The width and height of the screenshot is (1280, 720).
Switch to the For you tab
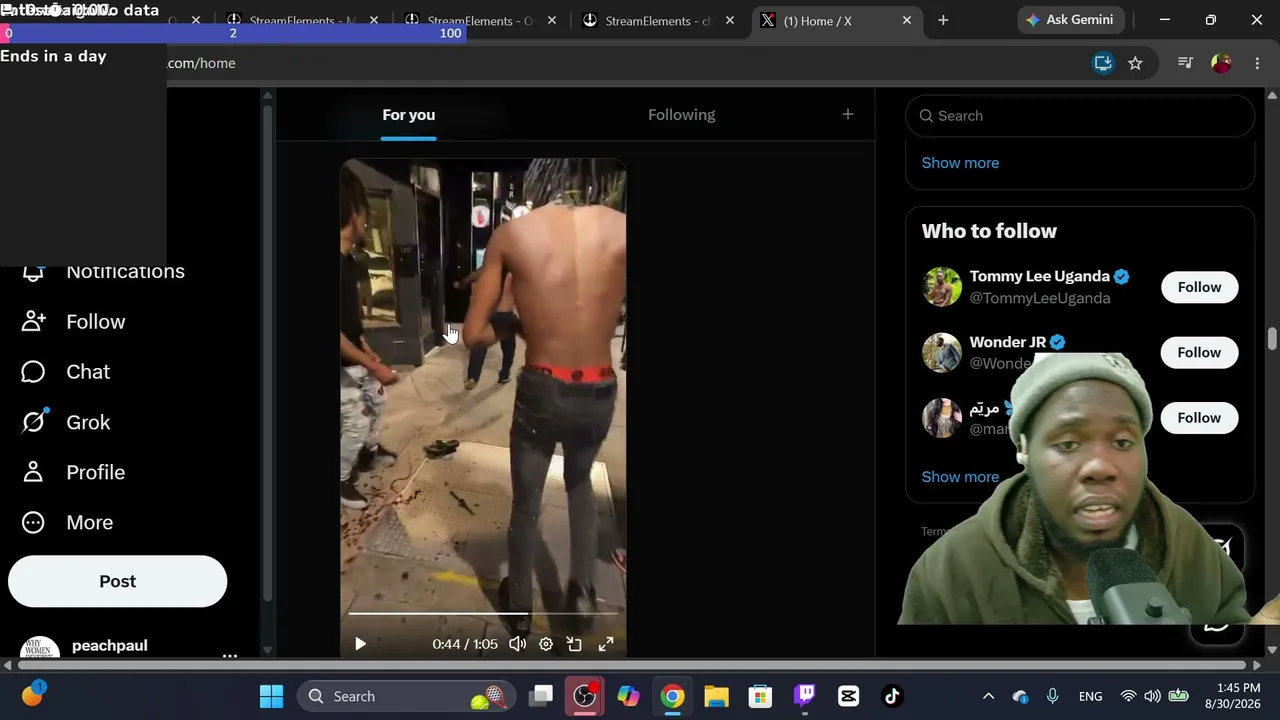coord(408,115)
